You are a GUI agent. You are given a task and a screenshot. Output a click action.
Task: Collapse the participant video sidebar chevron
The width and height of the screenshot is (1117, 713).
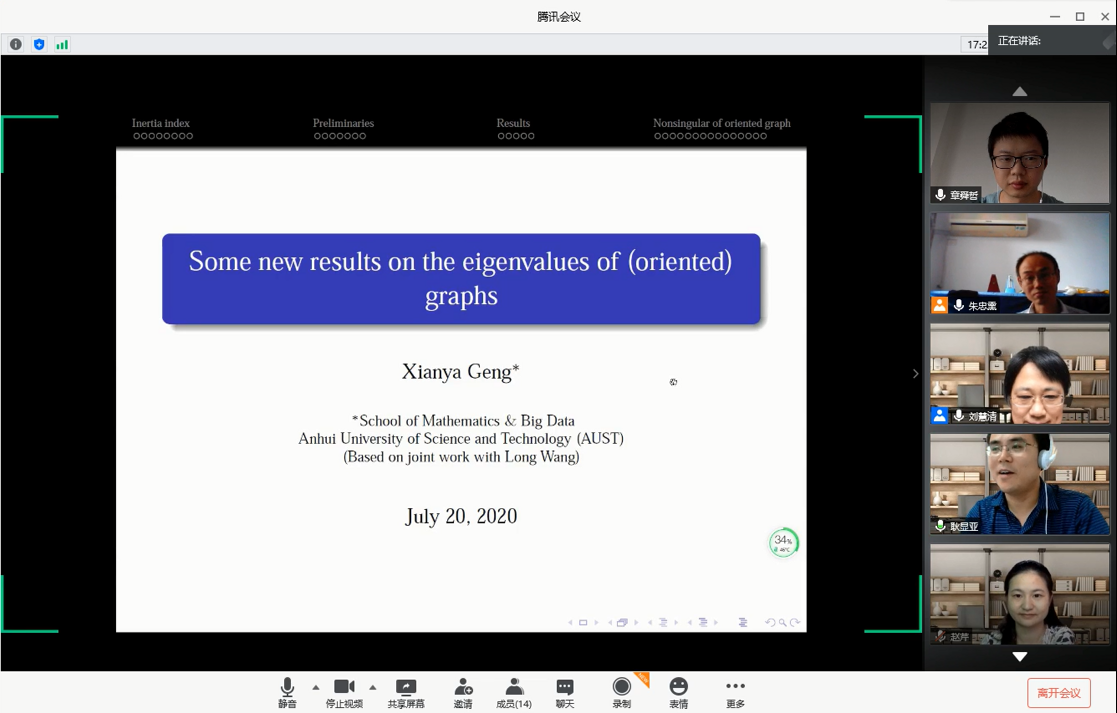(915, 374)
